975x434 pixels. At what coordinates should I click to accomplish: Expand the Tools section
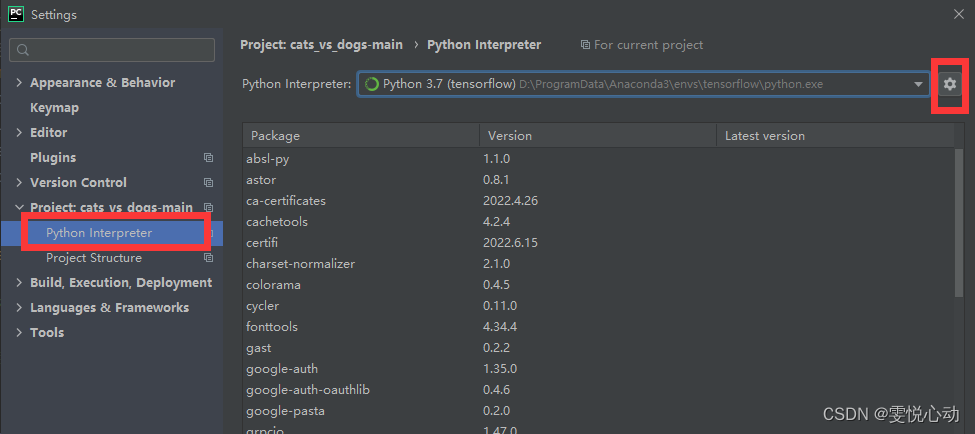(19, 332)
